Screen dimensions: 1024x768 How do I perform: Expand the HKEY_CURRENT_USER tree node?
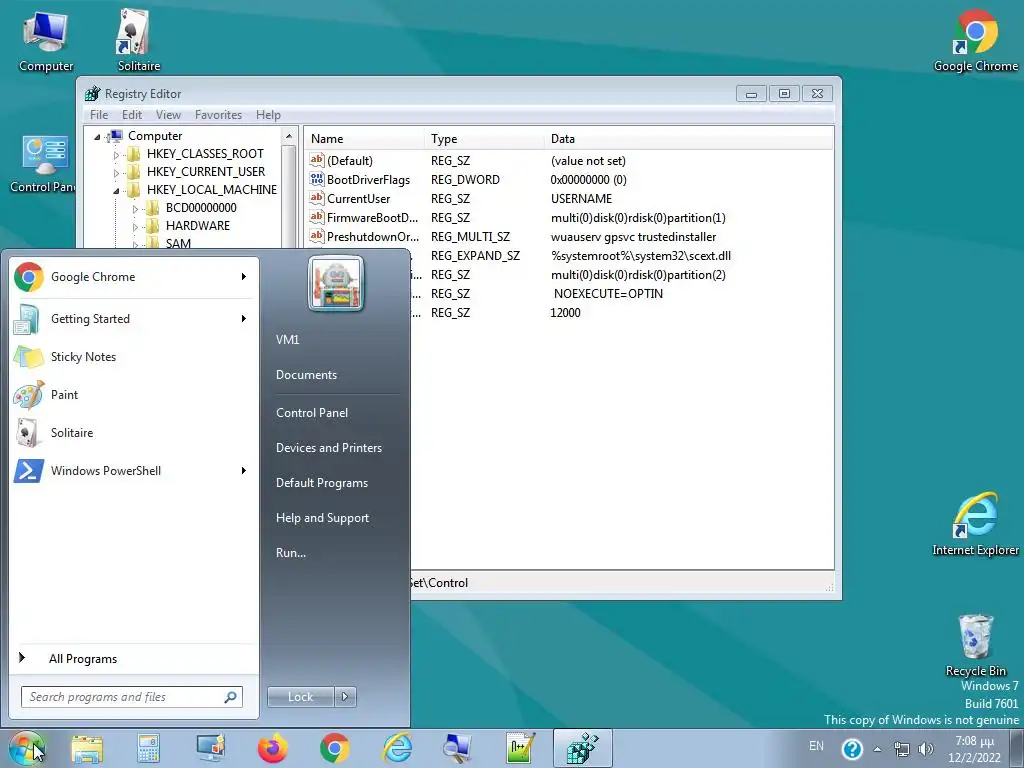(x=117, y=172)
